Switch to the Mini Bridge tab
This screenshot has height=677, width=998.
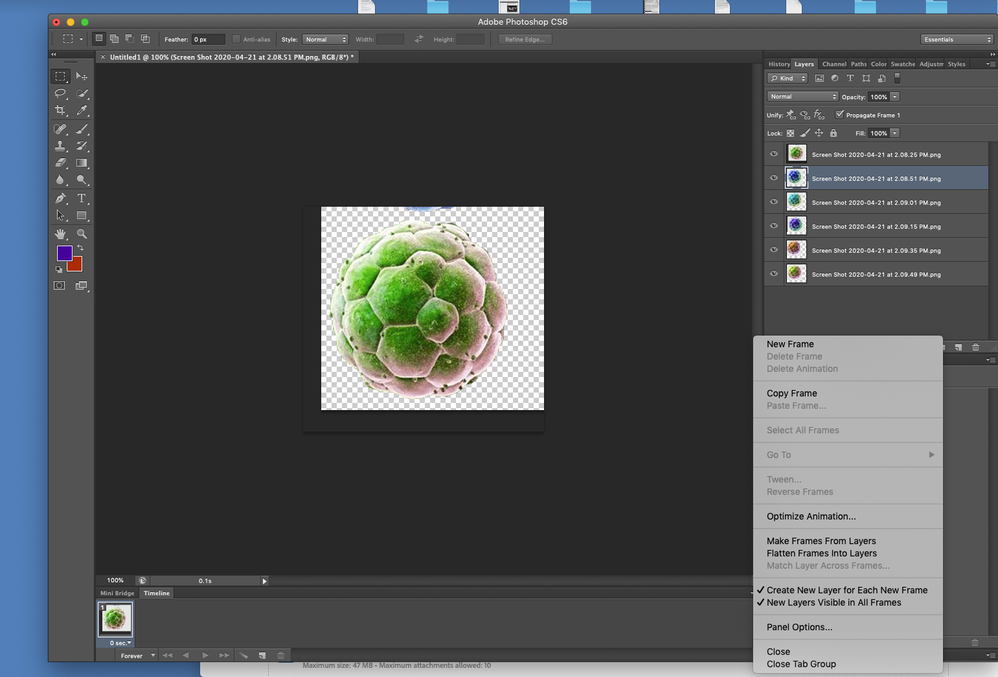point(117,593)
